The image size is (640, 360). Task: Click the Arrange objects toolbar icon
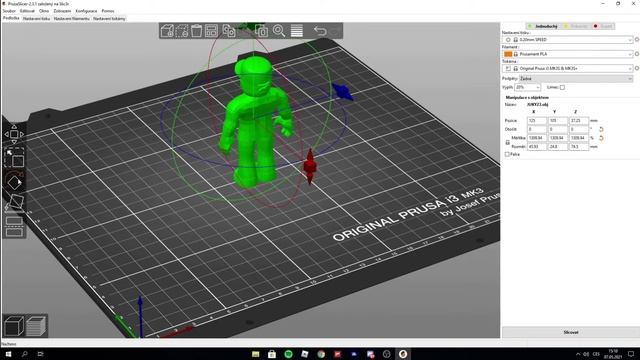(x=211, y=31)
